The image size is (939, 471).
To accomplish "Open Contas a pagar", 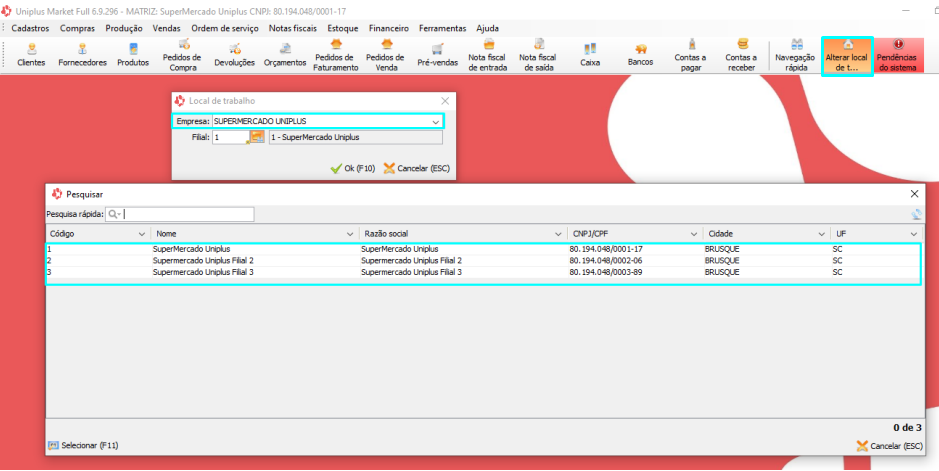I will click(x=690, y=55).
